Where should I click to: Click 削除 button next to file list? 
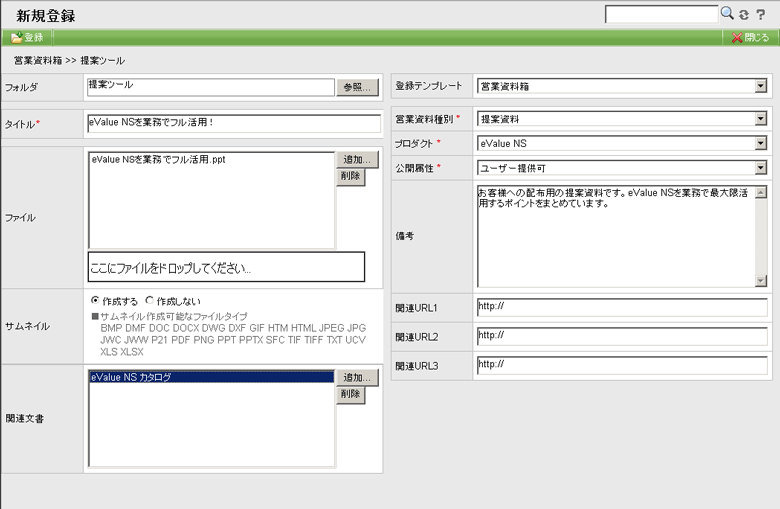[x=351, y=177]
